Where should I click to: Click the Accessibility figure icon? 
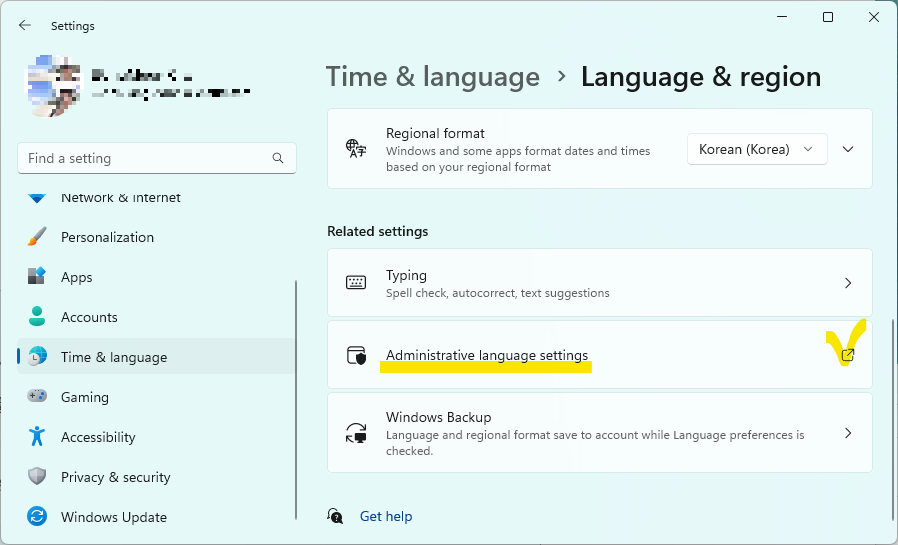click(37, 436)
